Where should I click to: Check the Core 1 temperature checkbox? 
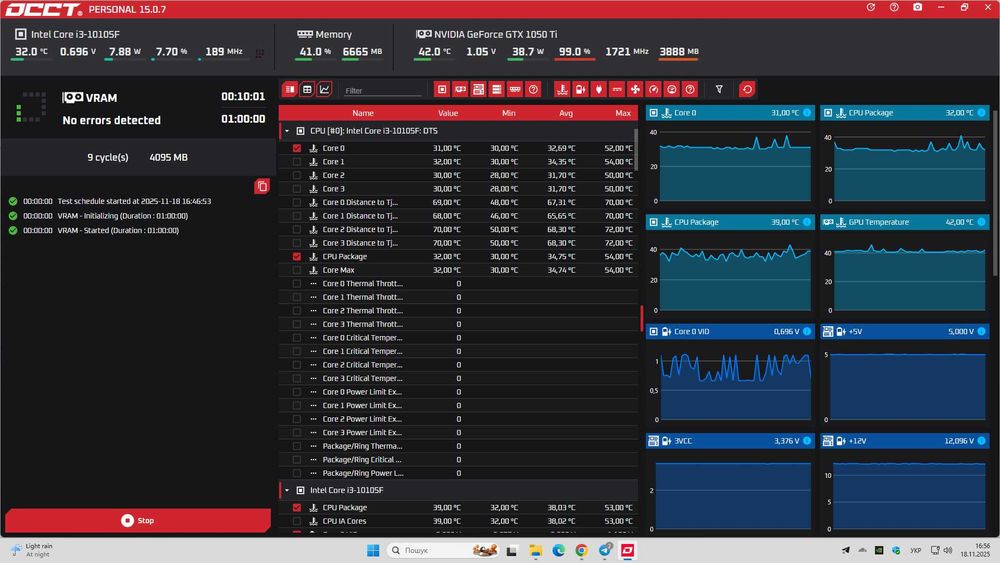tap(297, 162)
